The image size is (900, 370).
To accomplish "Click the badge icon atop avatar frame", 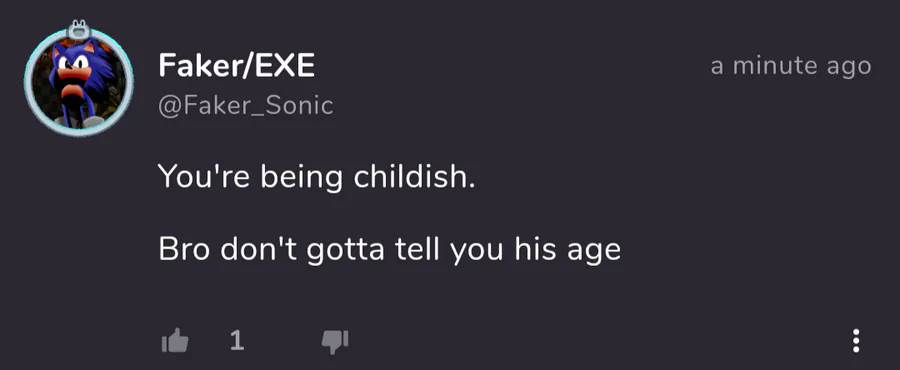I will click(80, 29).
